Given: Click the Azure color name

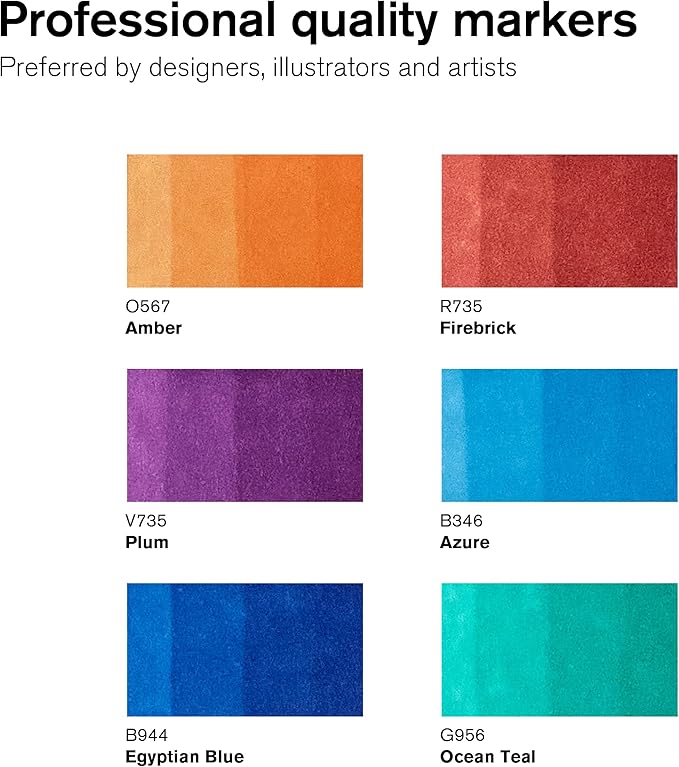Looking at the screenshot, I should tap(465, 542).
